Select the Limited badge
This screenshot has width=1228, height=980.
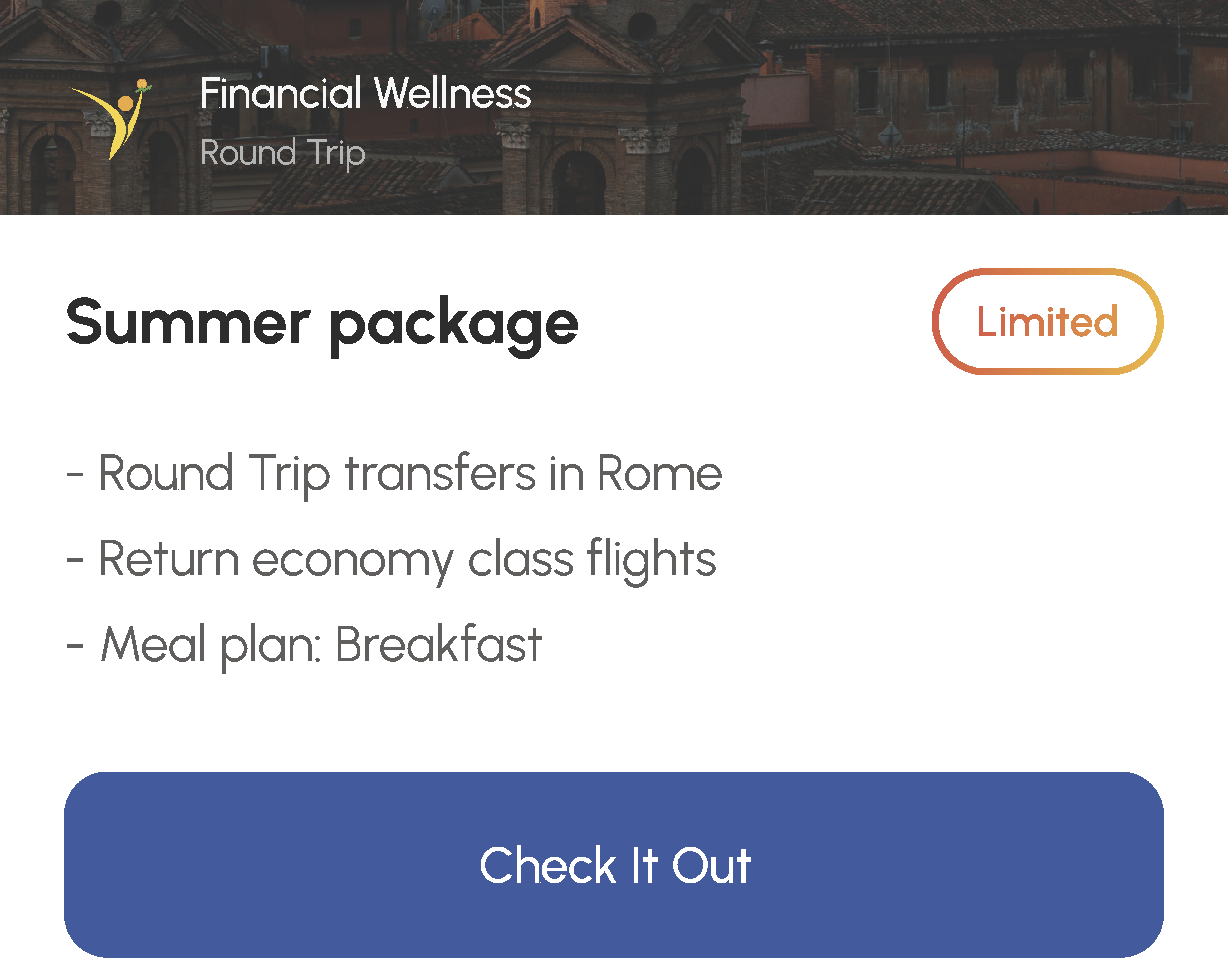[x=1047, y=322]
